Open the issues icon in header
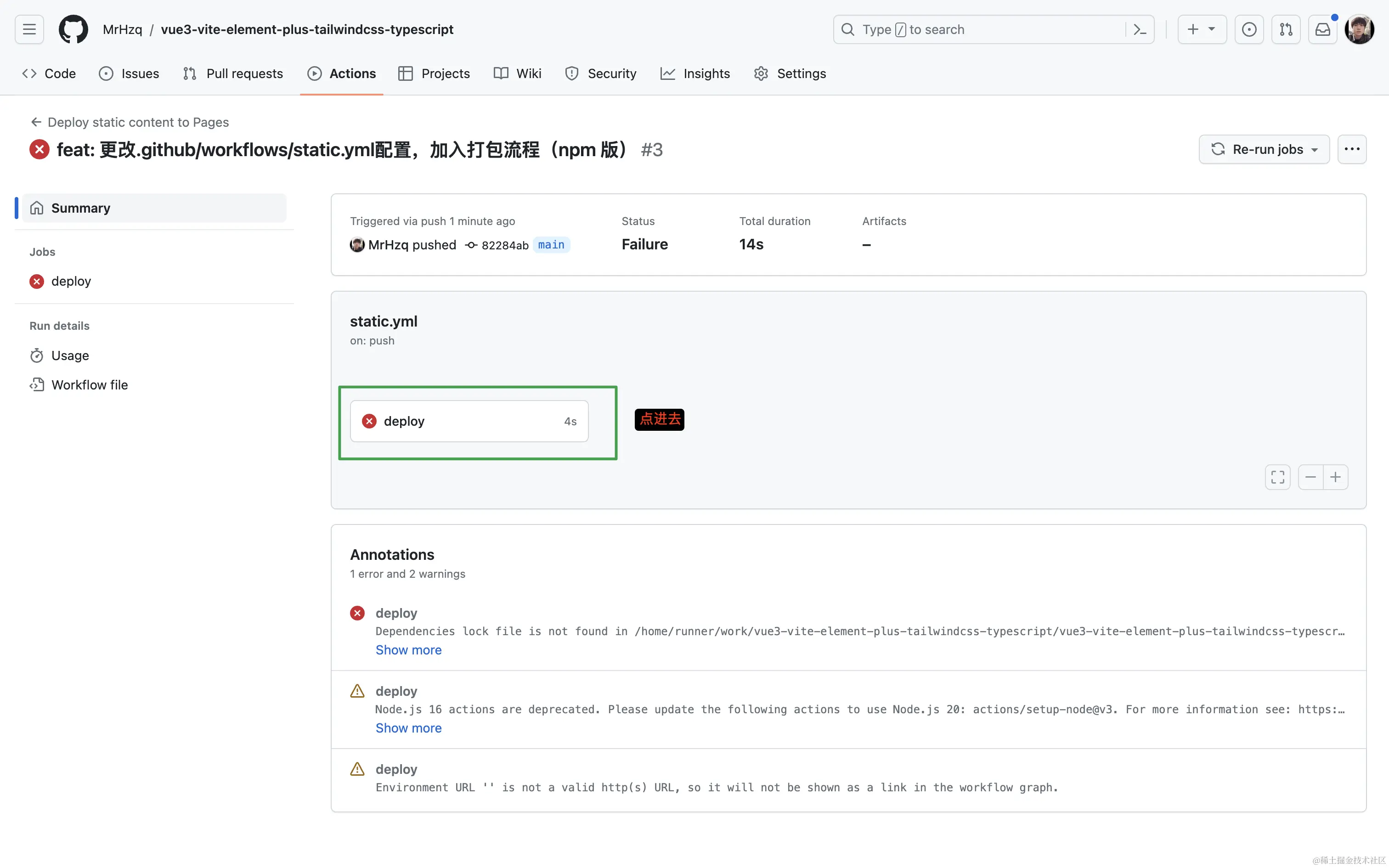 point(1249,29)
